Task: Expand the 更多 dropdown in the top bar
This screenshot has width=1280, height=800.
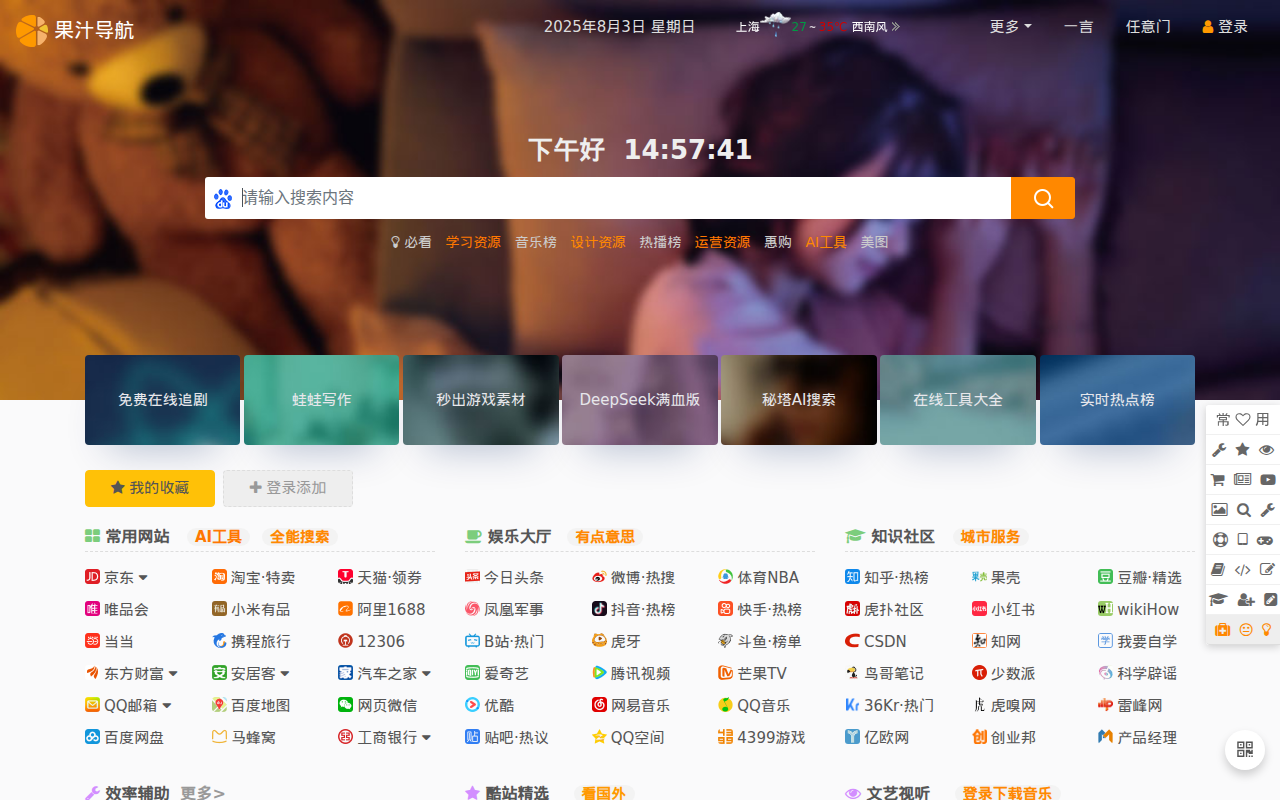Action: (x=1010, y=27)
